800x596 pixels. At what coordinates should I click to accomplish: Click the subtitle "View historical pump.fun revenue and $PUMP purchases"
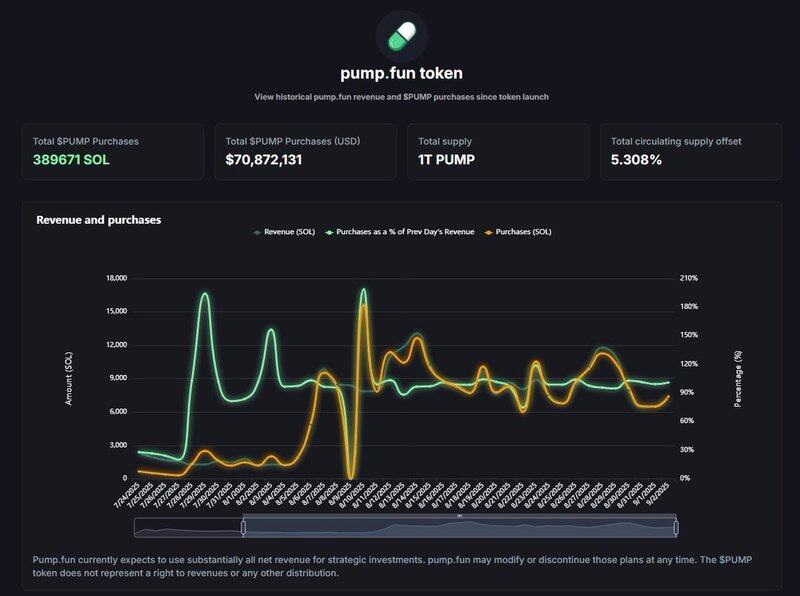(402, 97)
